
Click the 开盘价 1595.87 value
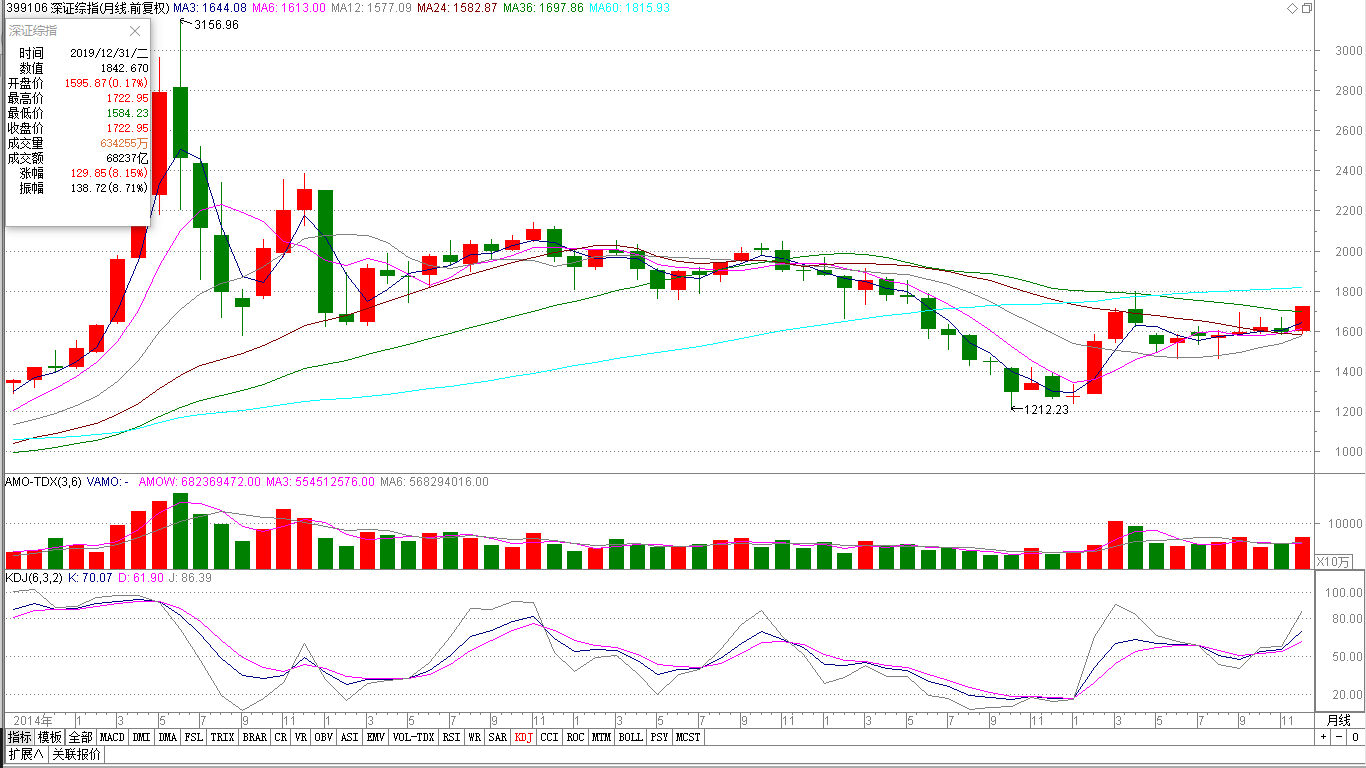106,83
